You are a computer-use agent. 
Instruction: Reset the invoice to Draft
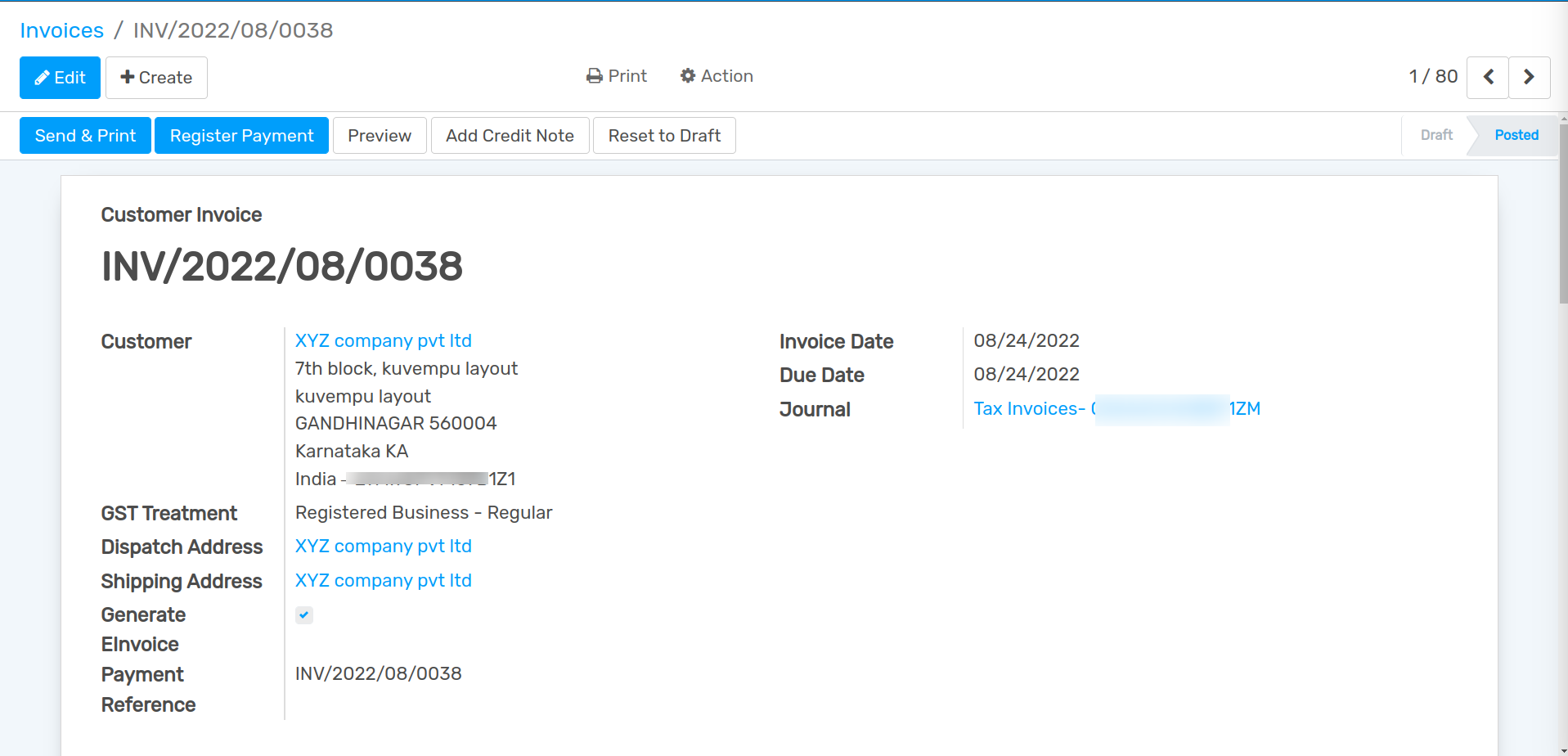664,136
